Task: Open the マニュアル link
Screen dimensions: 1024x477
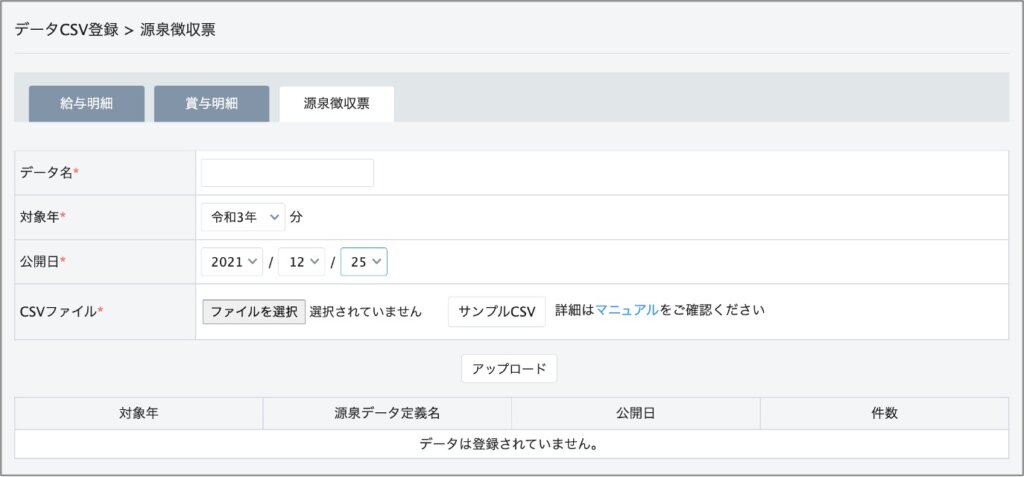Action: pyautogui.click(x=627, y=310)
